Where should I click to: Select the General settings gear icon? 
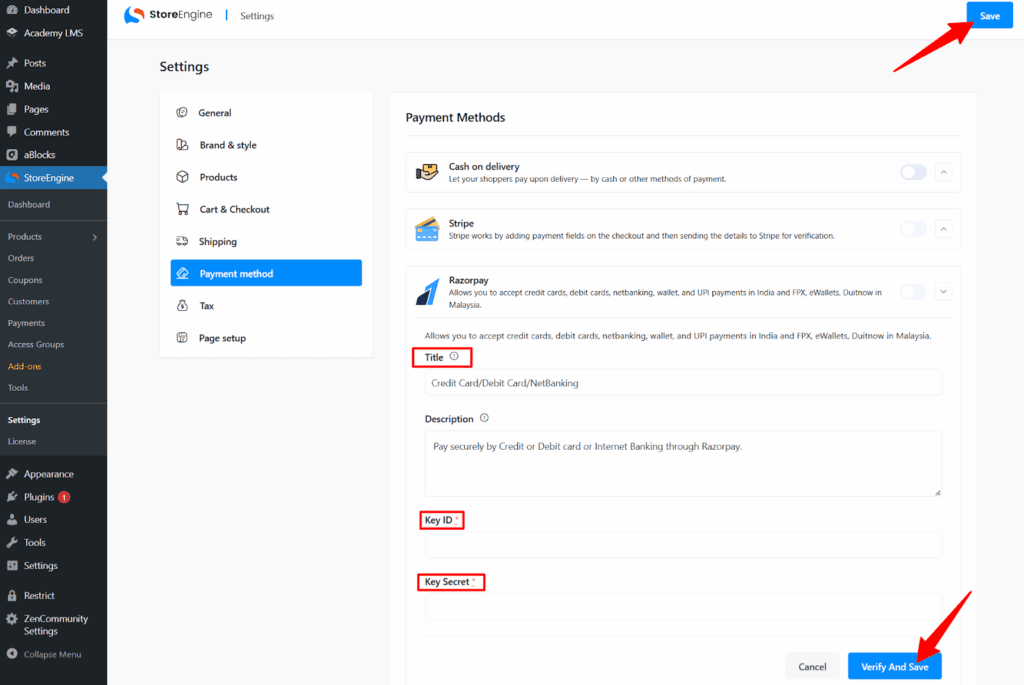[x=181, y=112]
